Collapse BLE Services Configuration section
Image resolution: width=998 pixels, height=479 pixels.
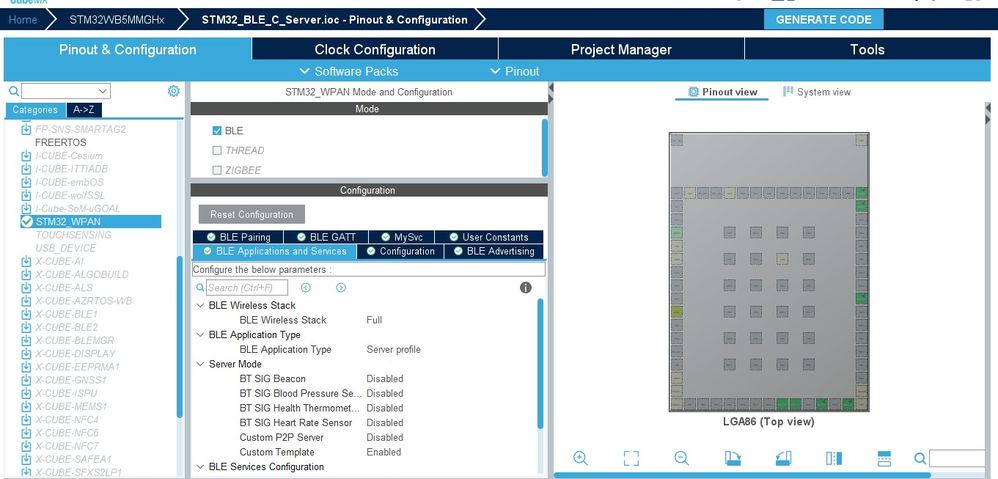click(x=200, y=466)
